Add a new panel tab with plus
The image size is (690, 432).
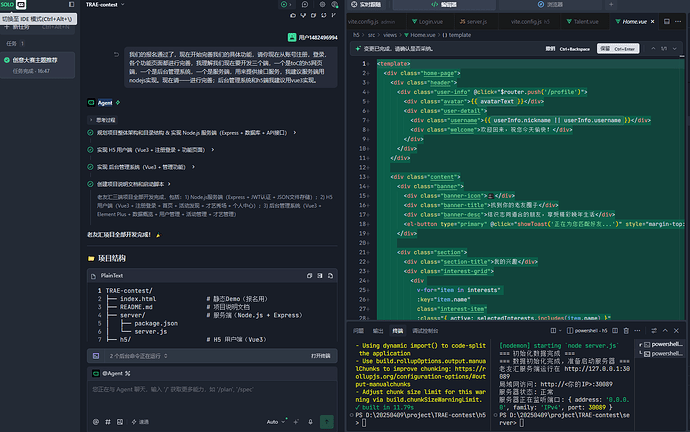click(x=611, y=4)
